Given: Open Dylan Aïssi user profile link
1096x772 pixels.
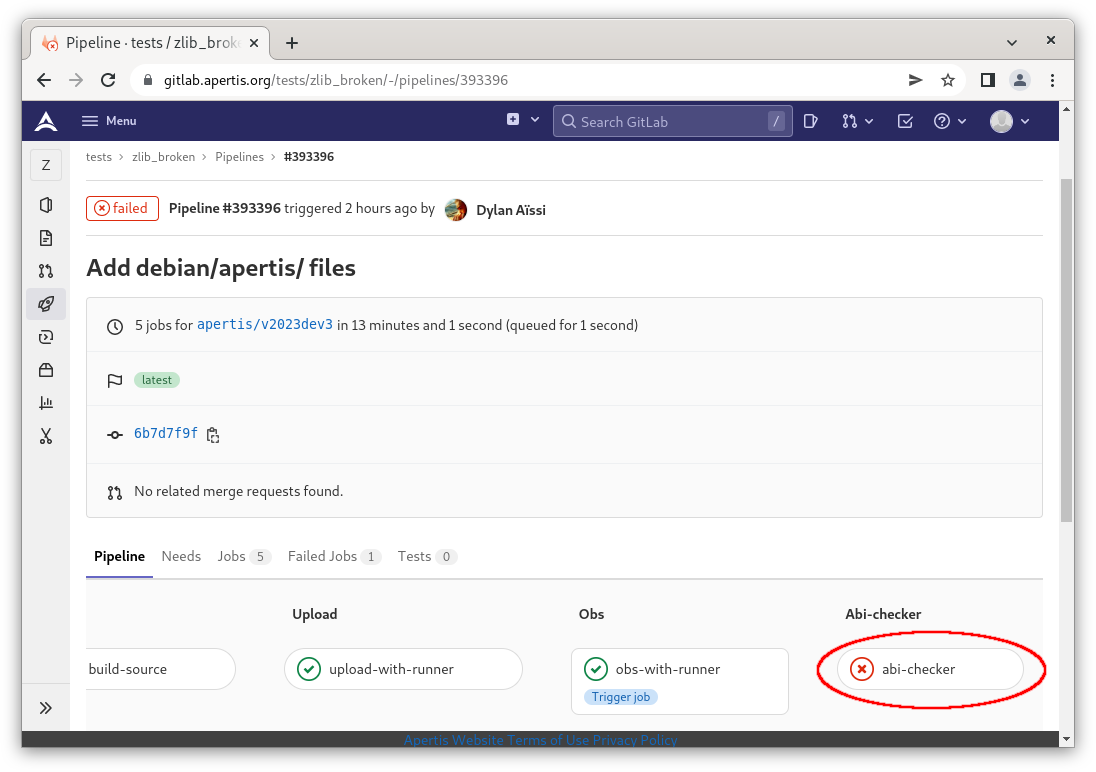Looking at the screenshot, I should point(510,210).
